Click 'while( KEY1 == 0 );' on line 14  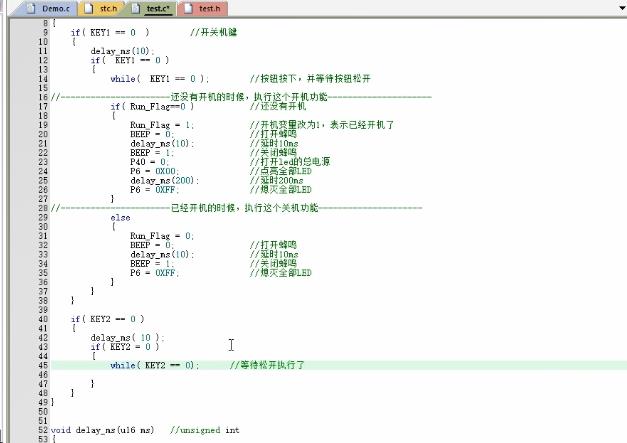[160, 79]
